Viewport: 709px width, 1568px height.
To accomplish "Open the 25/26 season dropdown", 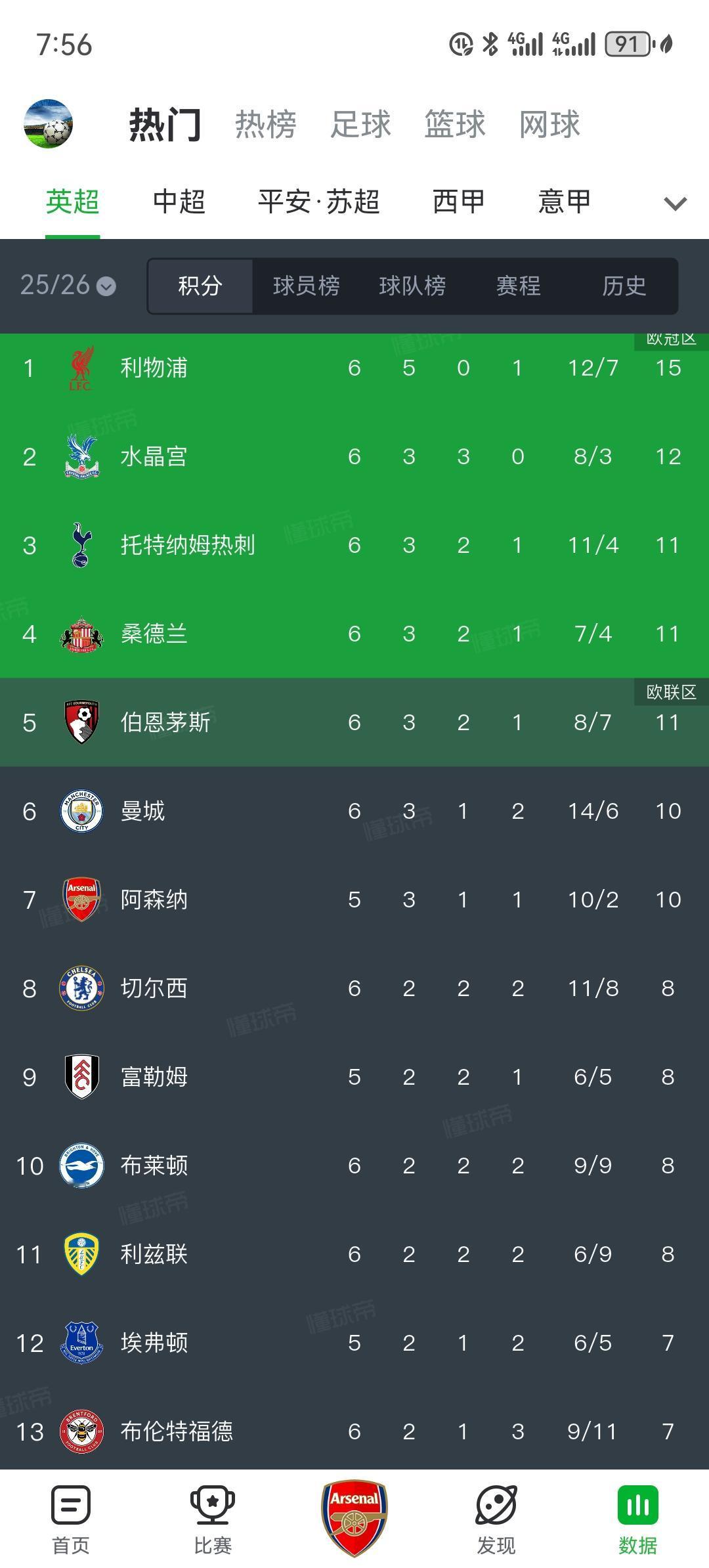I will point(68,285).
